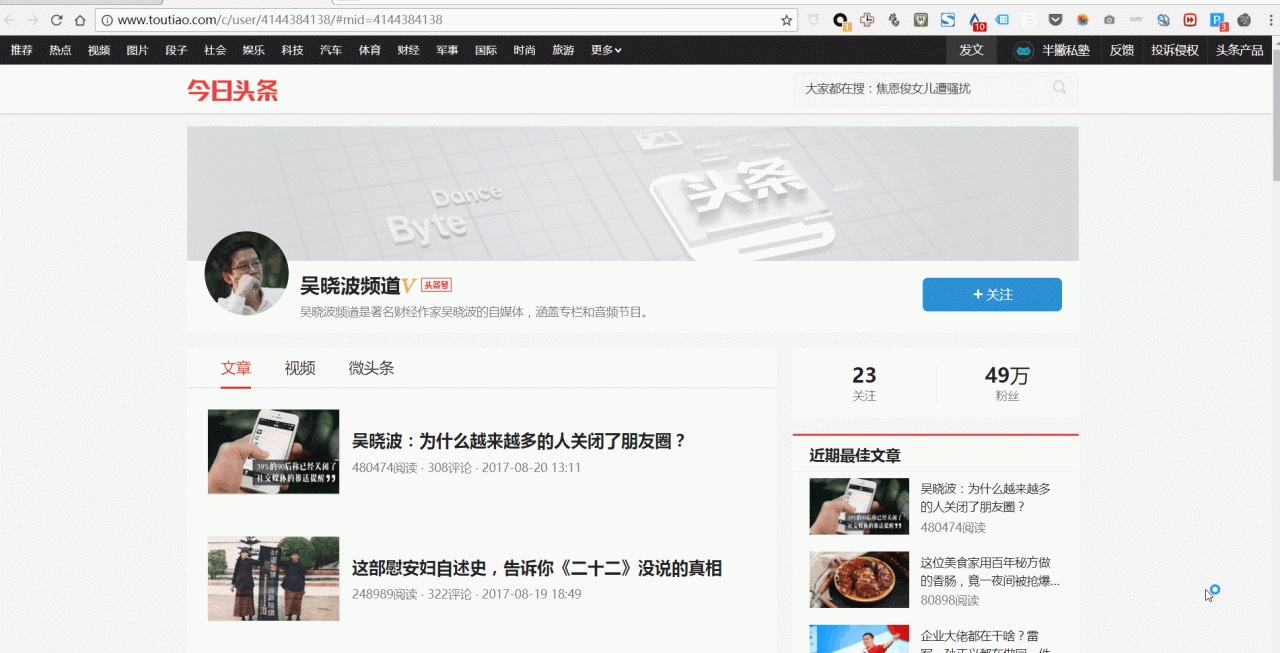Click the blue S extension icon
The image size is (1280, 653).
coord(947,20)
